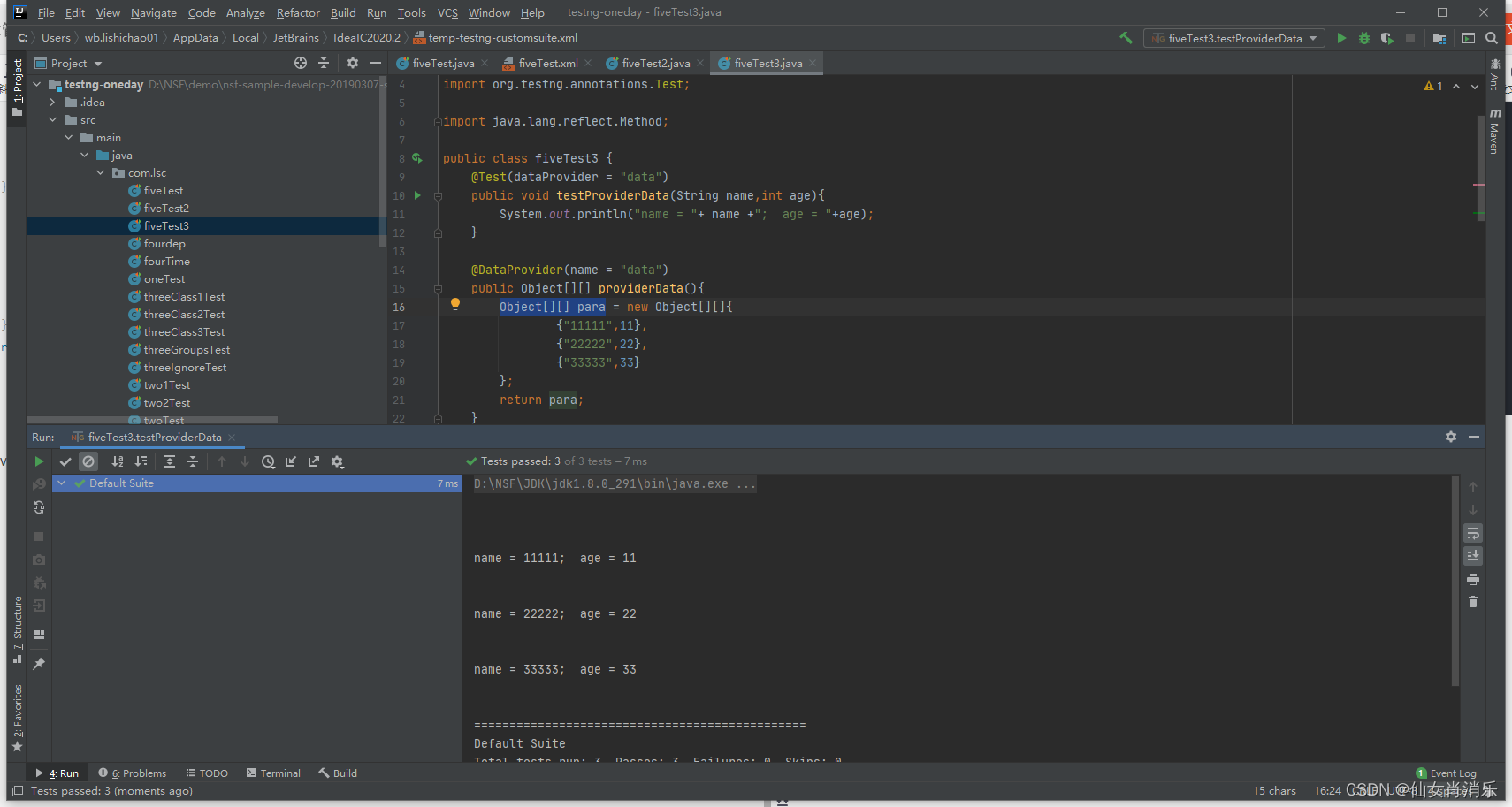The width and height of the screenshot is (1512, 807).
Task: Collapse Default Suite in test tree
Action: coord(62,483)
